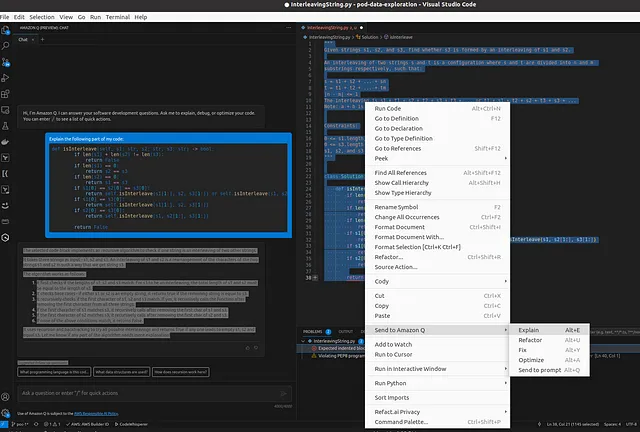Select Format Document in the context menu
Viewport: 640px width, 432px height.
(437, 227)
